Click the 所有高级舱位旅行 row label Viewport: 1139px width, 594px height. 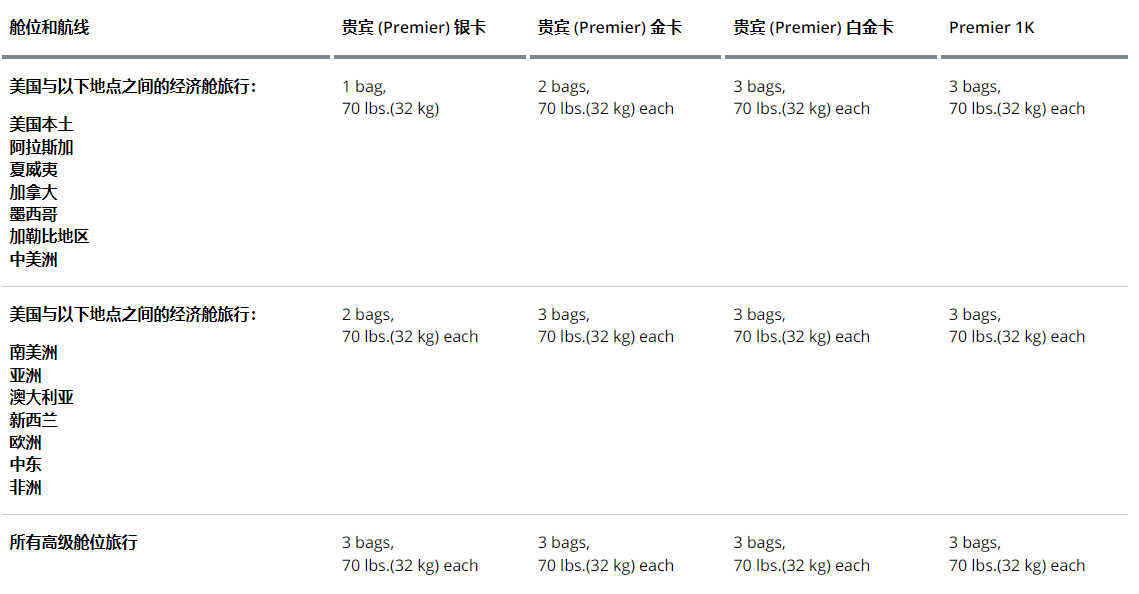coord(73,543)
